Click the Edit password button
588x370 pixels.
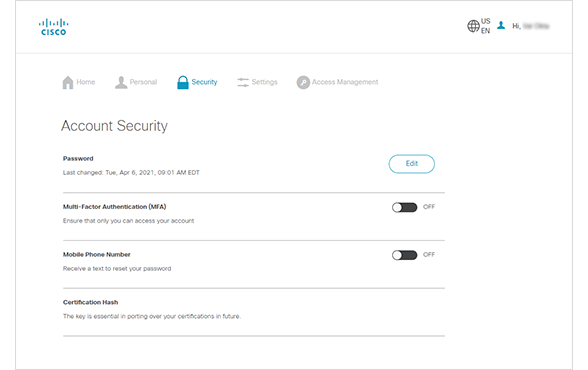(x=412, y=164)
